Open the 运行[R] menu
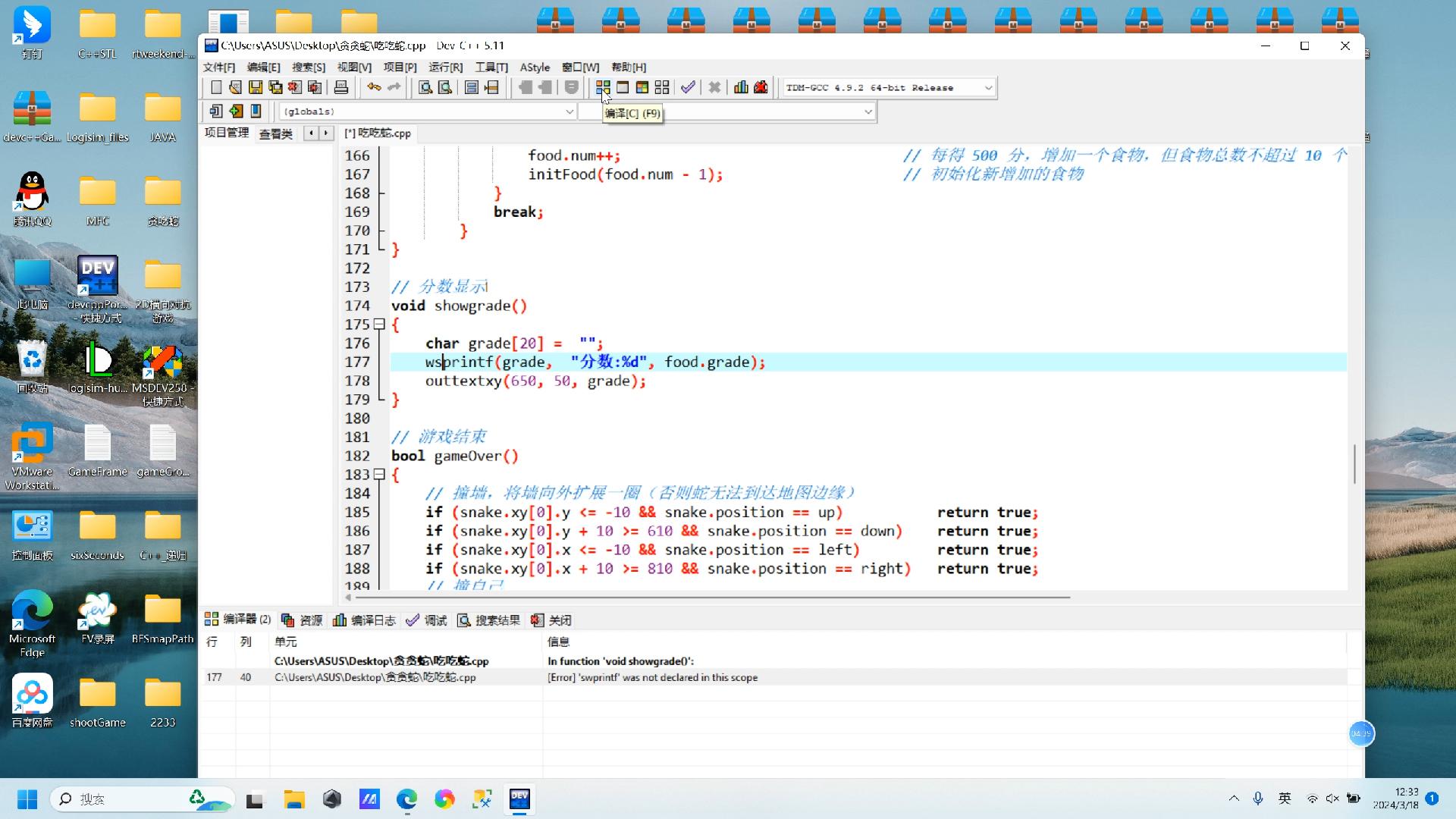1456x819 pixels. [446, 67]
